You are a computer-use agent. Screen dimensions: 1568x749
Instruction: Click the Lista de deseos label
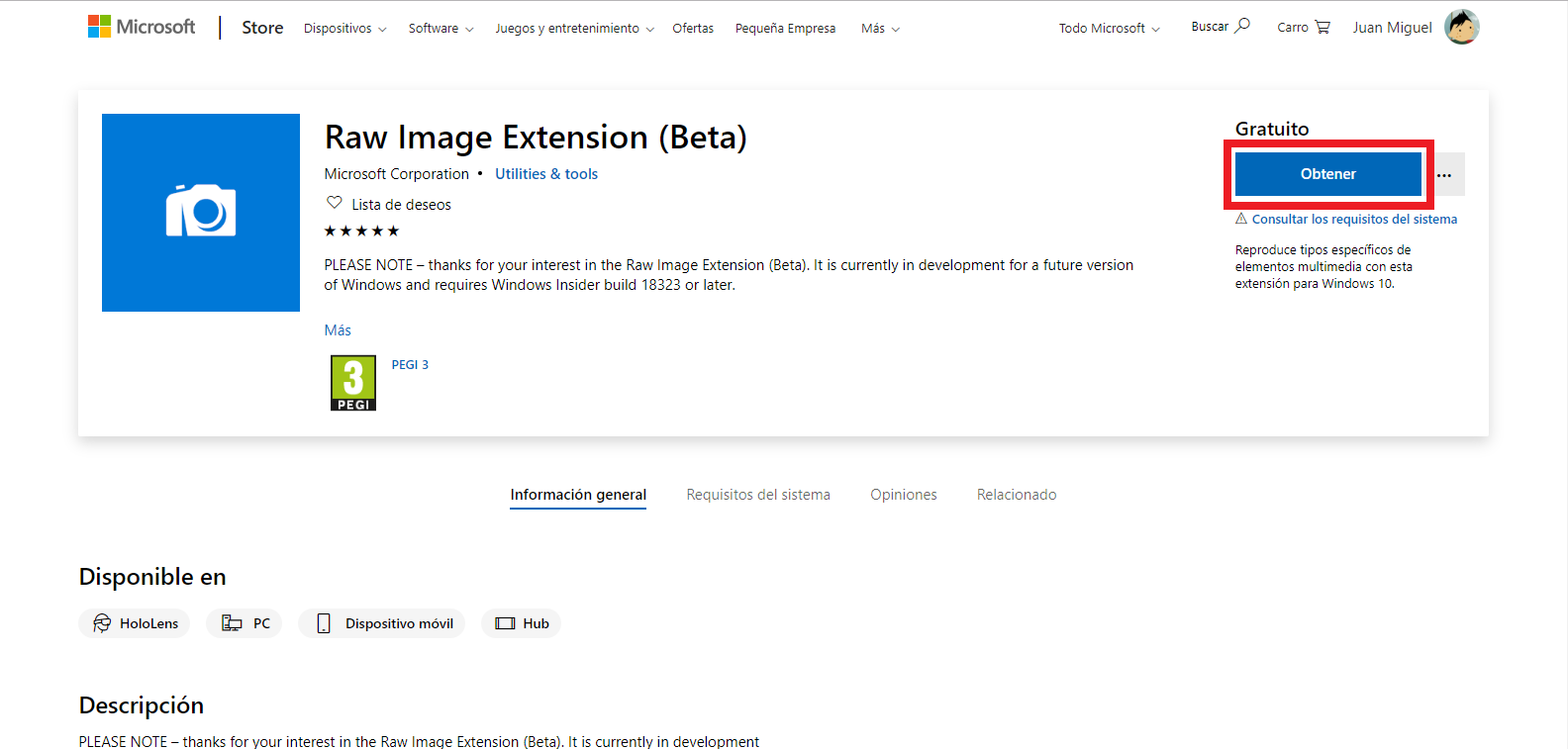click(401, 205)
